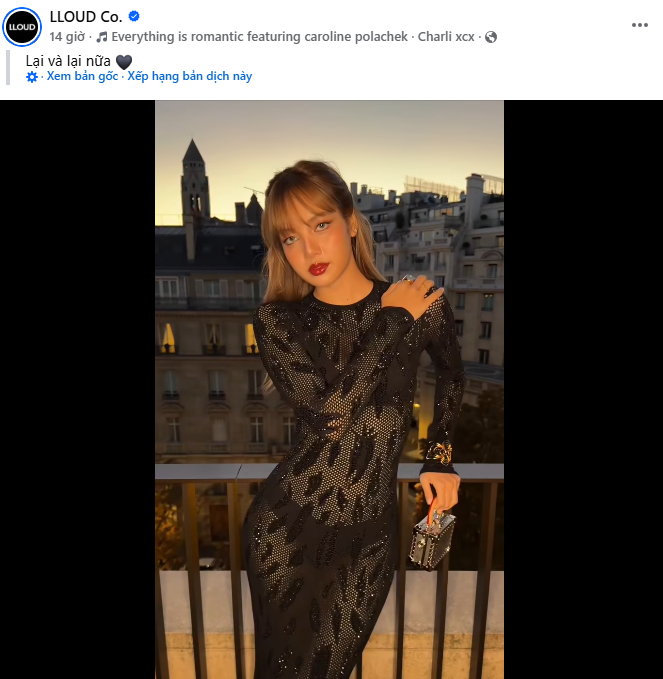Click the black bar right of video
The width and height of the screenshot is (663, 679).
pos(583,389)
